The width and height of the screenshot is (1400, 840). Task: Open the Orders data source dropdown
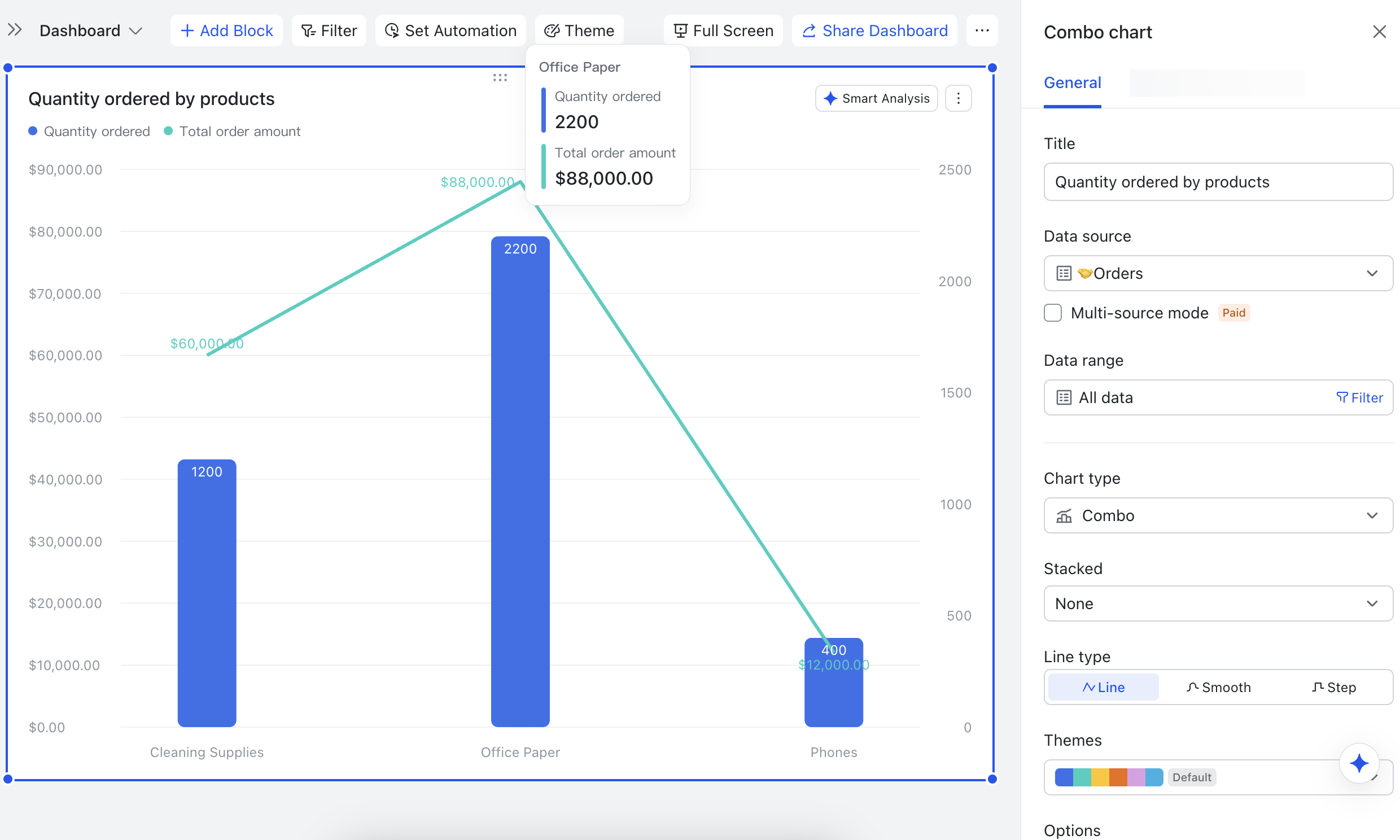click(x=1218, y=273)
